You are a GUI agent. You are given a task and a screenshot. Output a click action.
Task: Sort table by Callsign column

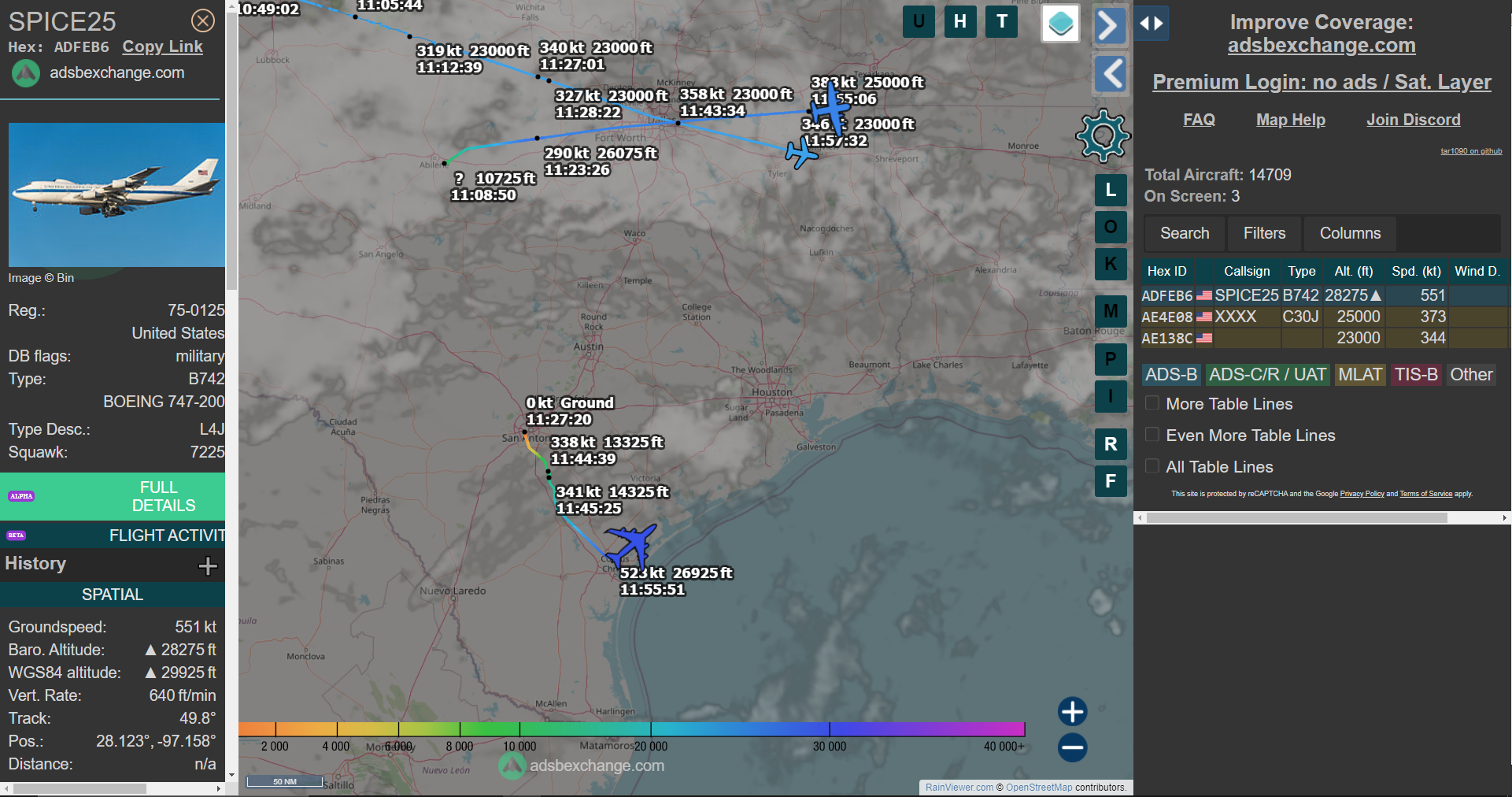[1246, 271]
